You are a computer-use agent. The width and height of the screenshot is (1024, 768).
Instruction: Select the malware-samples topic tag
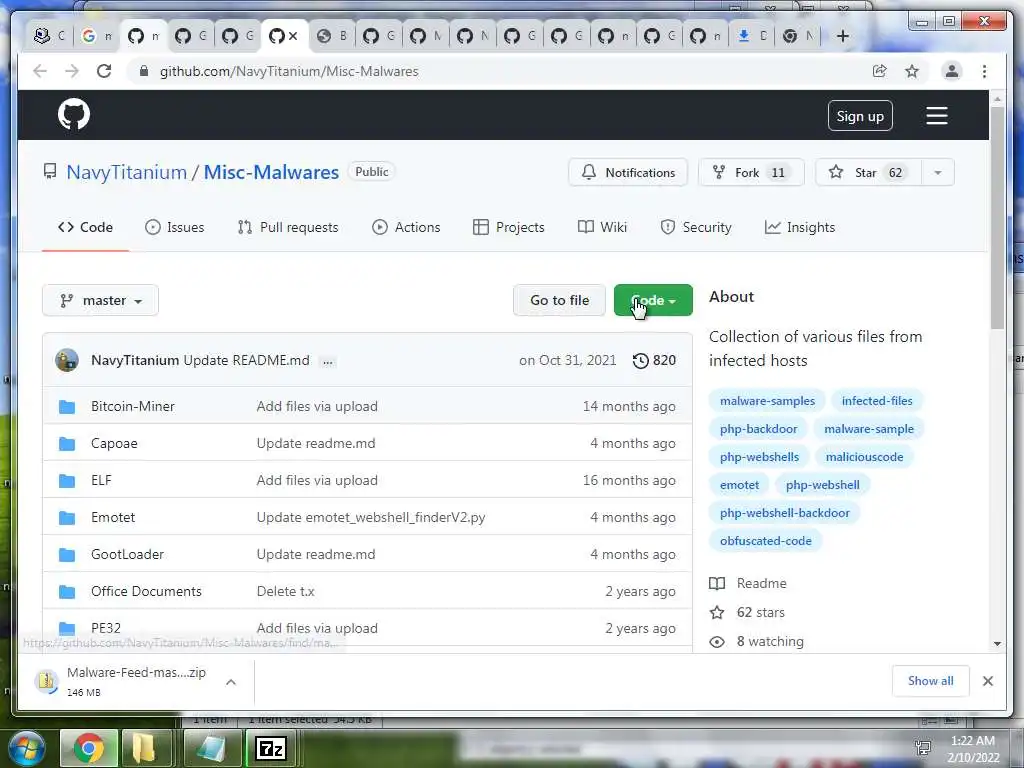[767, 401]
